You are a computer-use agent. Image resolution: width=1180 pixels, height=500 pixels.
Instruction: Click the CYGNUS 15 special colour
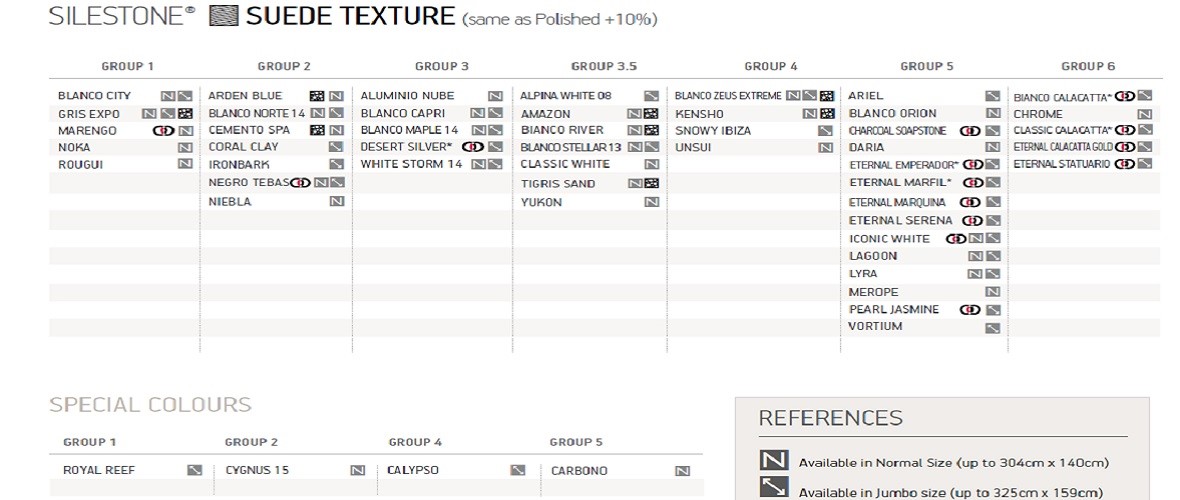pos(257,471)
